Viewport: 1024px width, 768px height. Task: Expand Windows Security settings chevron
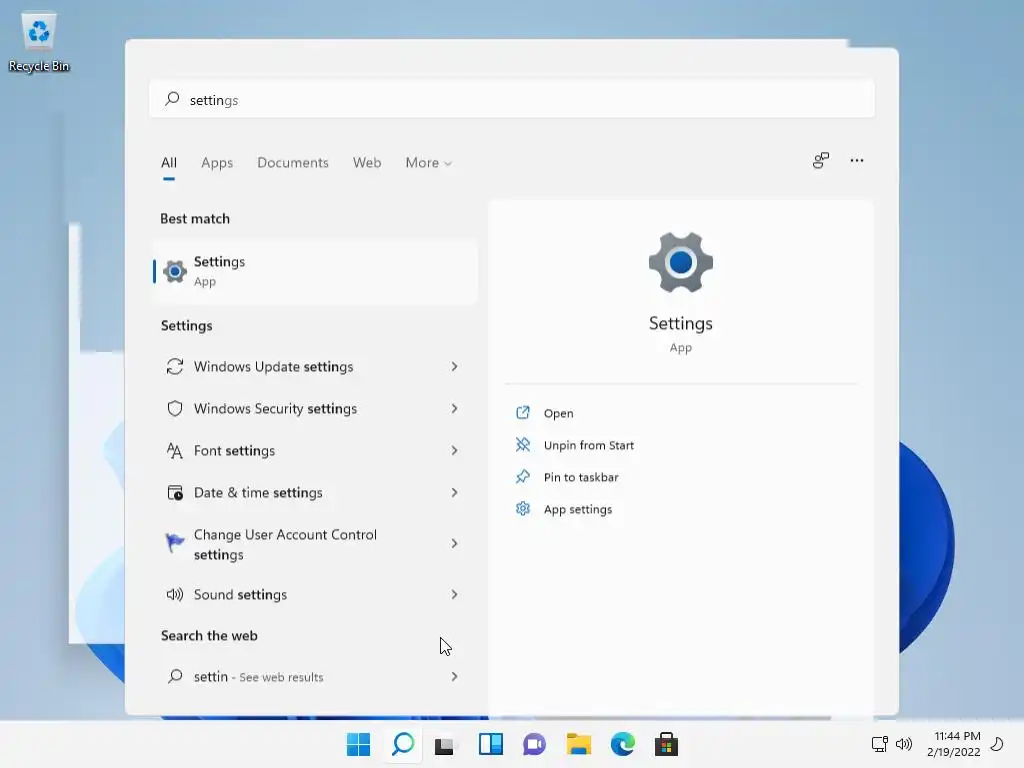click(455, 408)
